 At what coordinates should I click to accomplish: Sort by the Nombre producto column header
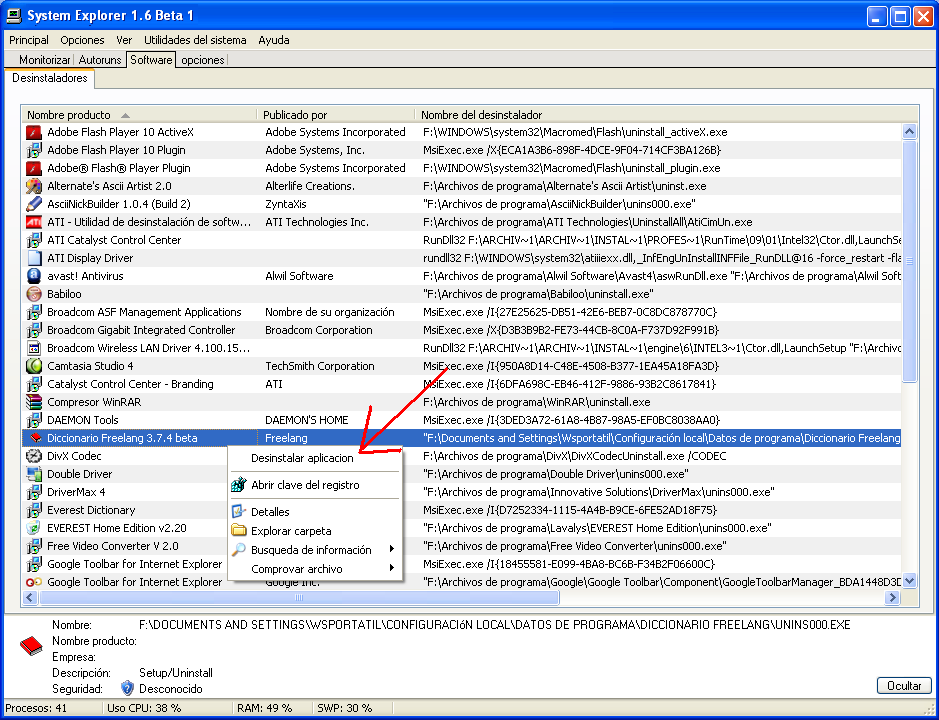click(x=140, y=114)
